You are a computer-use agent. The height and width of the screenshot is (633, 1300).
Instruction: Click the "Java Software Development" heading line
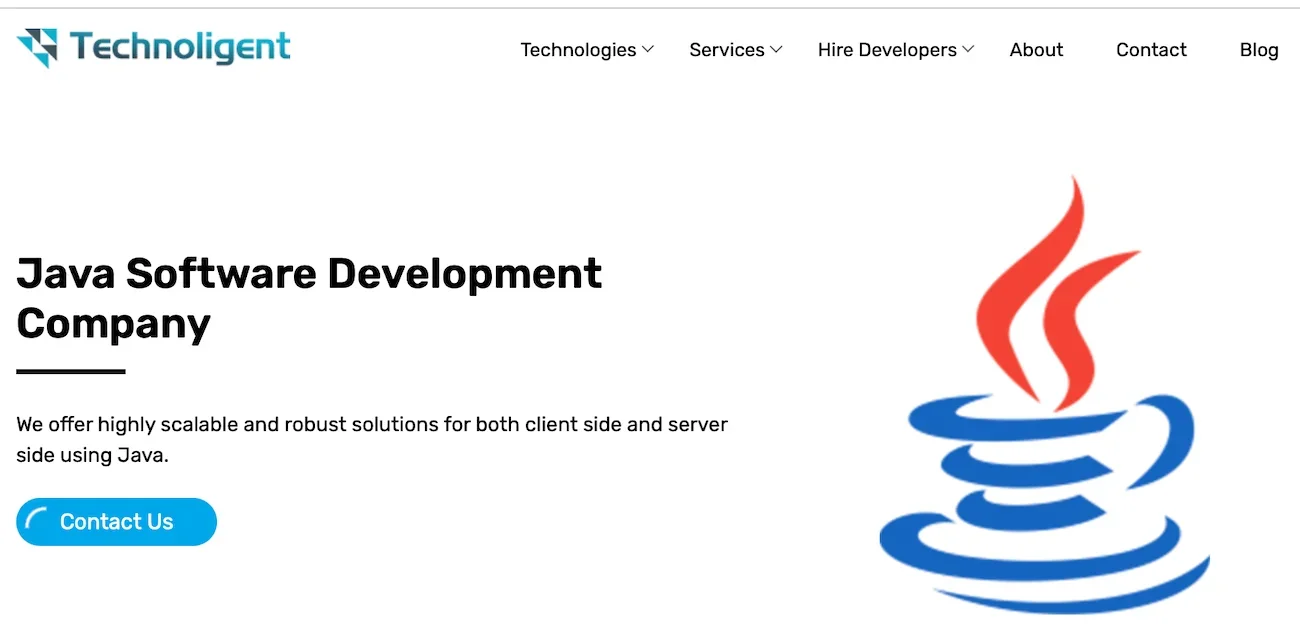click(309, 273)
